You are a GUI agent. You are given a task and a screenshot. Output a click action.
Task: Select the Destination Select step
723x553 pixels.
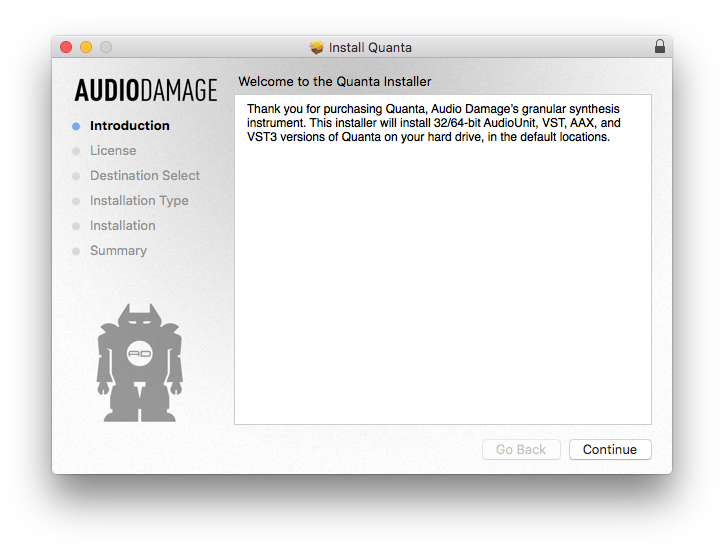pyautogui.click(x=145, y=175)
